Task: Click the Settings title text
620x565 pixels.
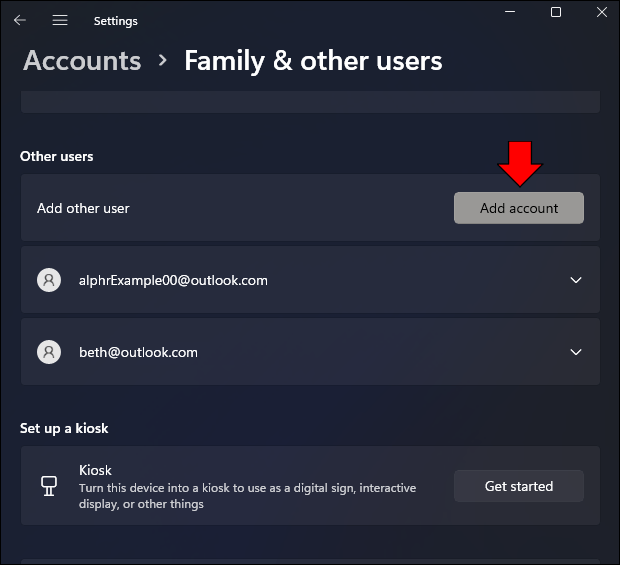Action: [x=115, y=21]
